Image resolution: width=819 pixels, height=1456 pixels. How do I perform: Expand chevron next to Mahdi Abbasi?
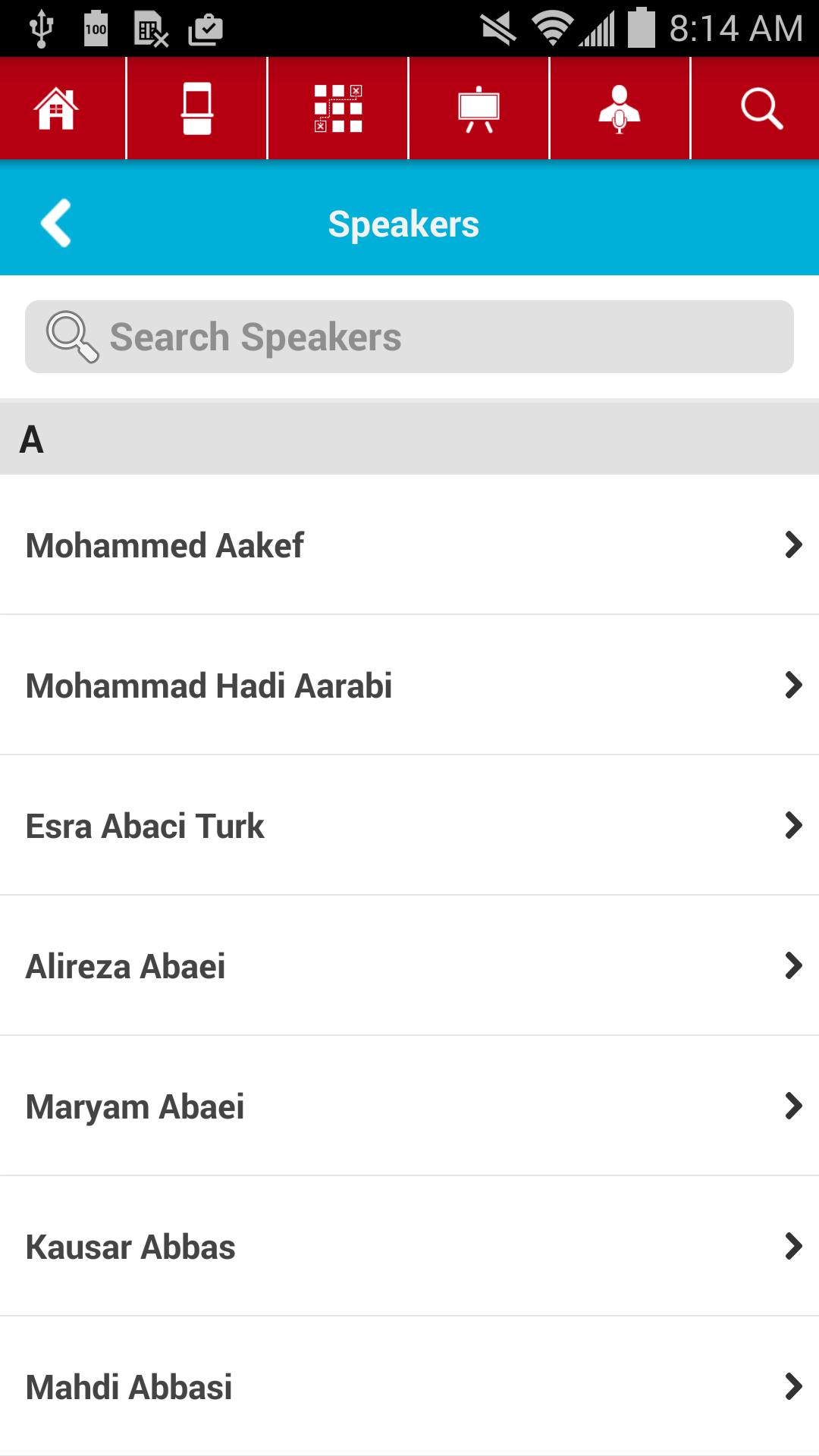[793, 1386]
